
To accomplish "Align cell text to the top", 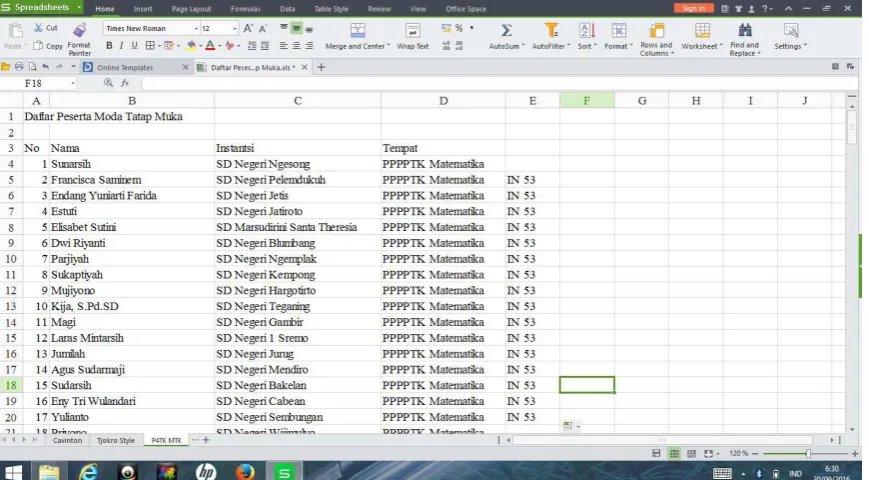I will pyautogui.click(x=284, y=28).
